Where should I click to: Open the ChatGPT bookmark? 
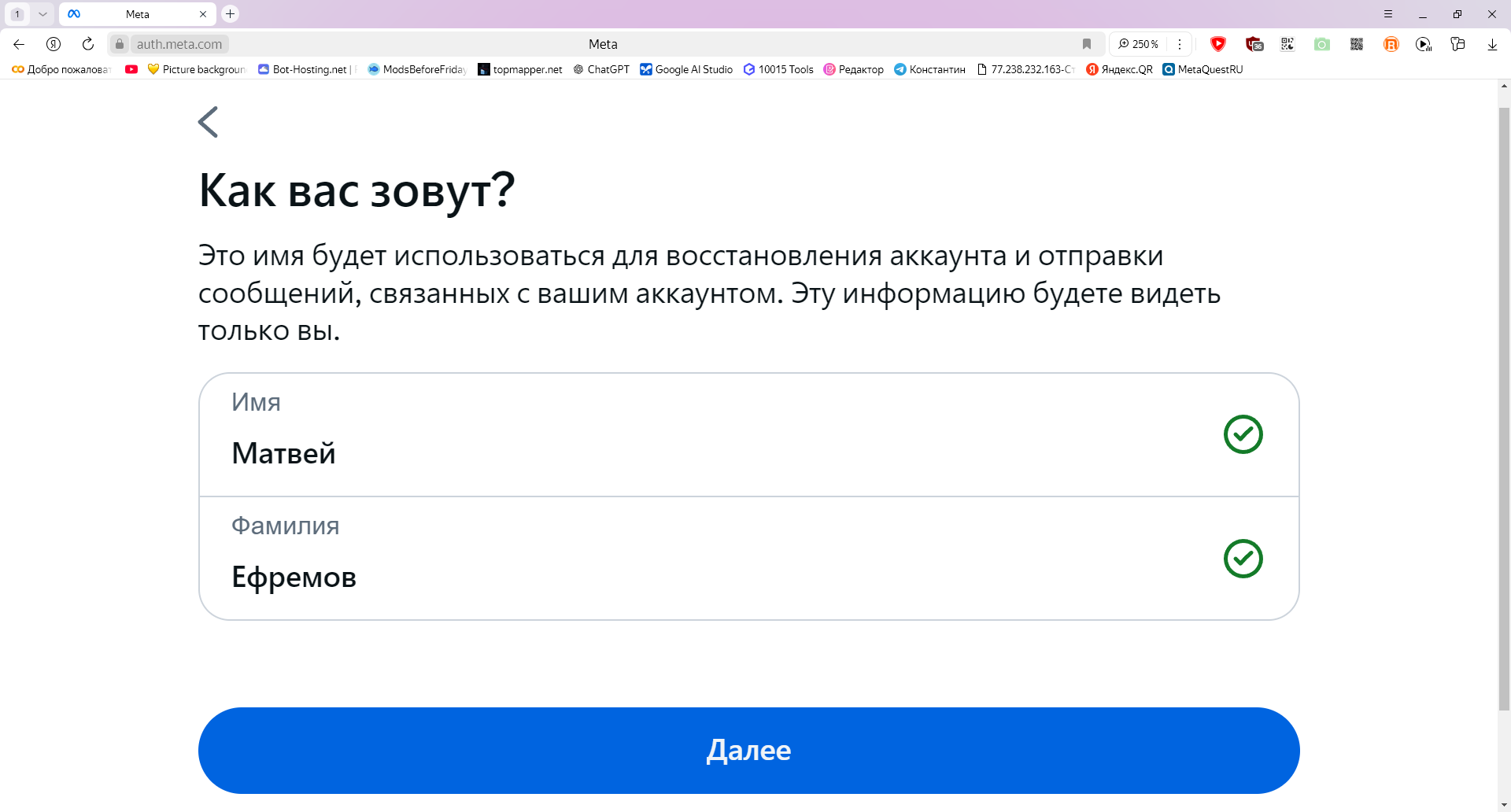coord(601,69)
